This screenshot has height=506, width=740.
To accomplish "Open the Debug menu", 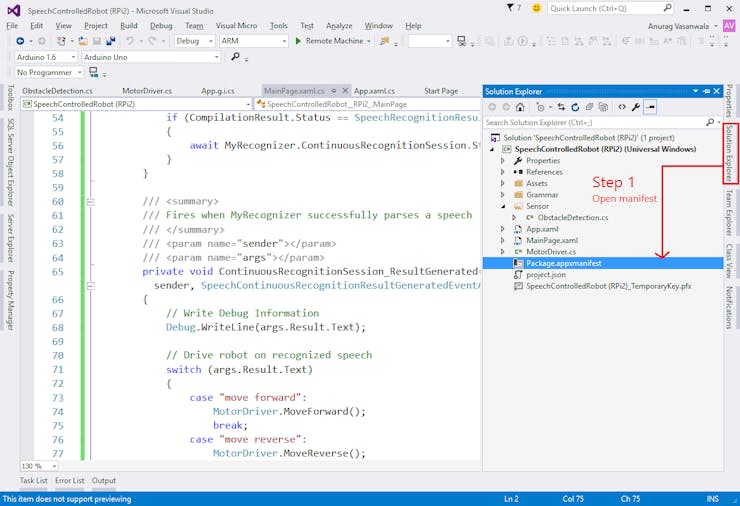I will 161,25.
